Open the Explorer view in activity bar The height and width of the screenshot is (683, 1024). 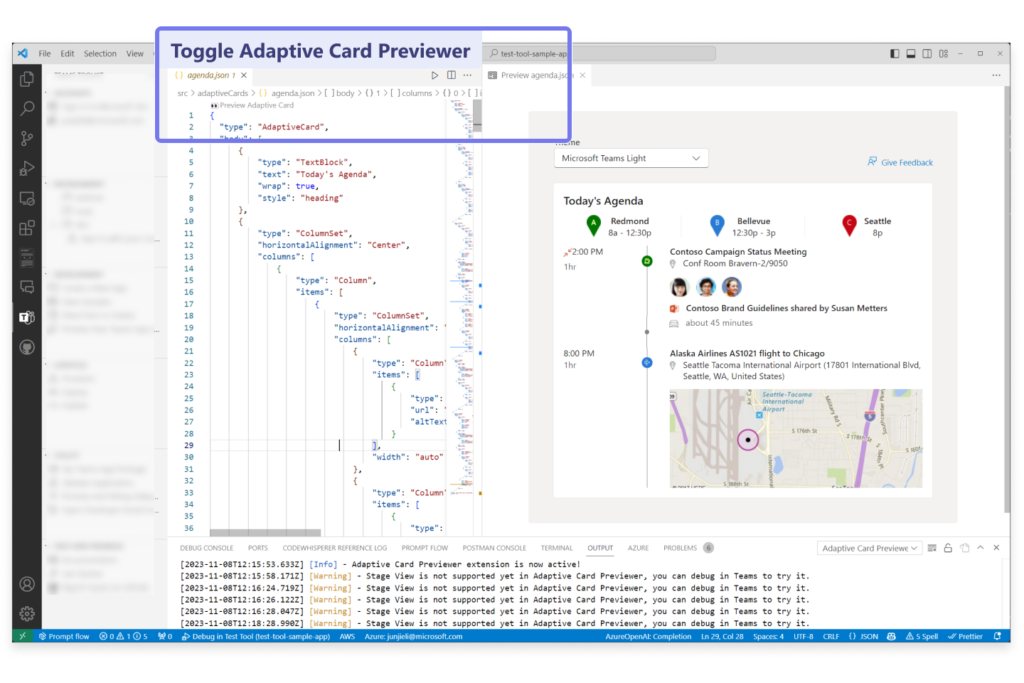(27, 79)
